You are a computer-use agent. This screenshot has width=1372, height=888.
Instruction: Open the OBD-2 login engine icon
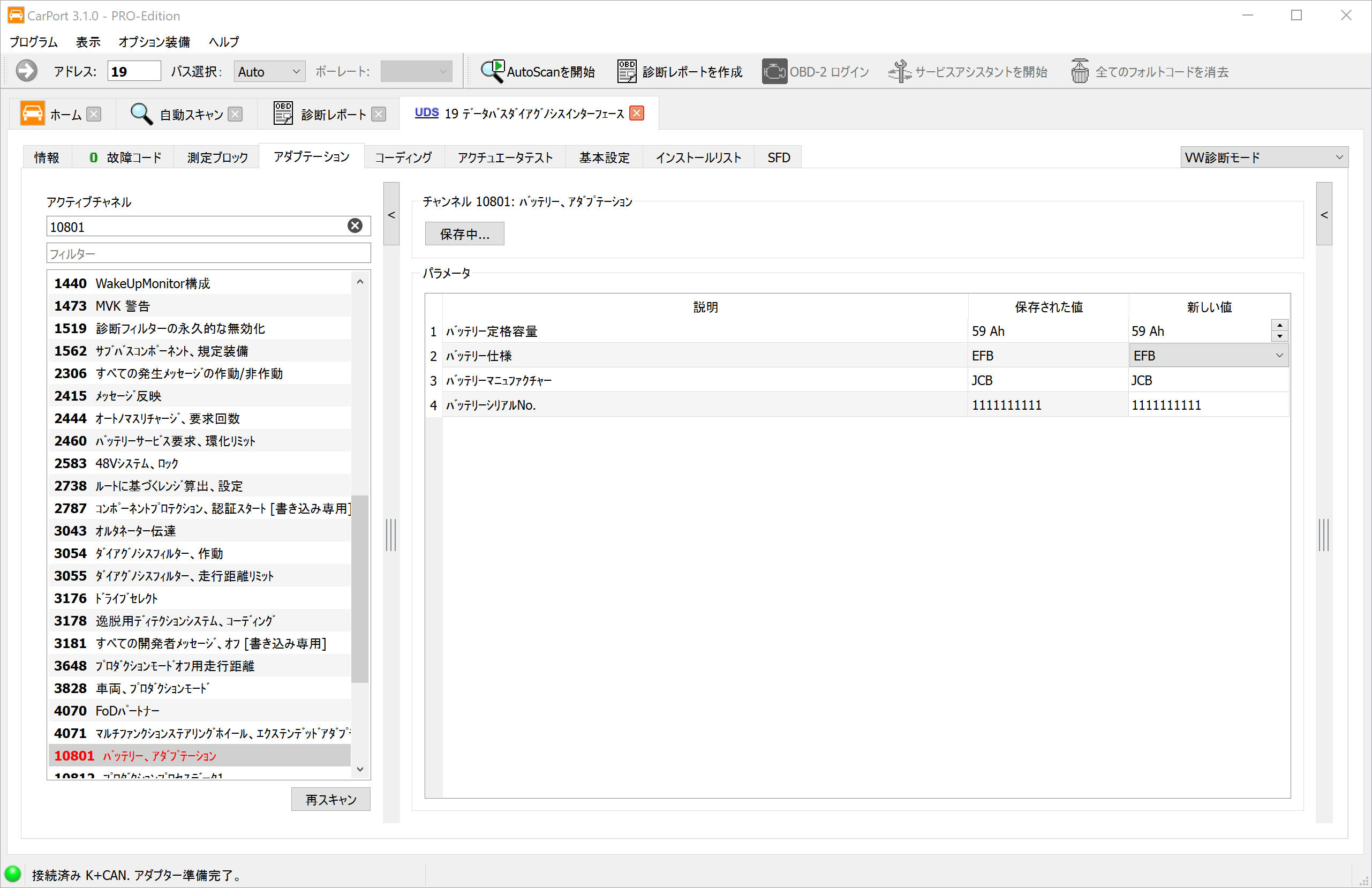coord(774,72)
